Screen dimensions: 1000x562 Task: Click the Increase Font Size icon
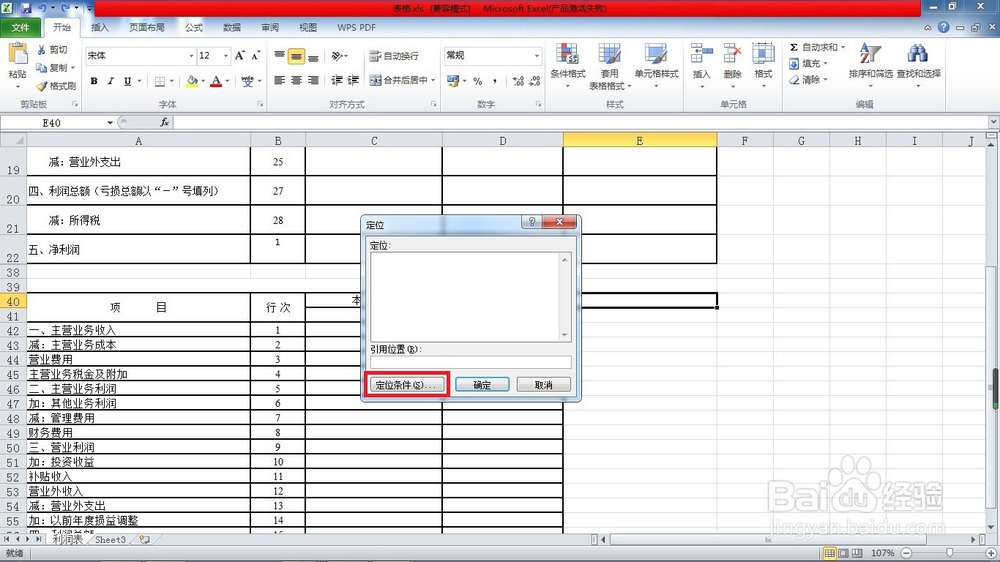240,55
